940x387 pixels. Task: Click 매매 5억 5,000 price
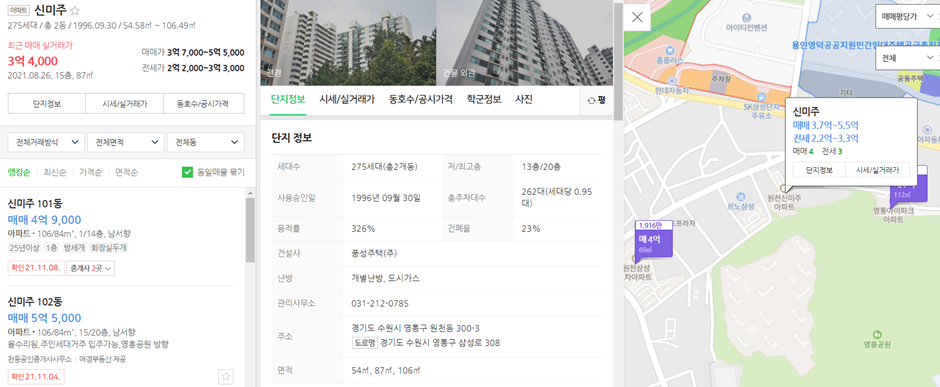44,318
